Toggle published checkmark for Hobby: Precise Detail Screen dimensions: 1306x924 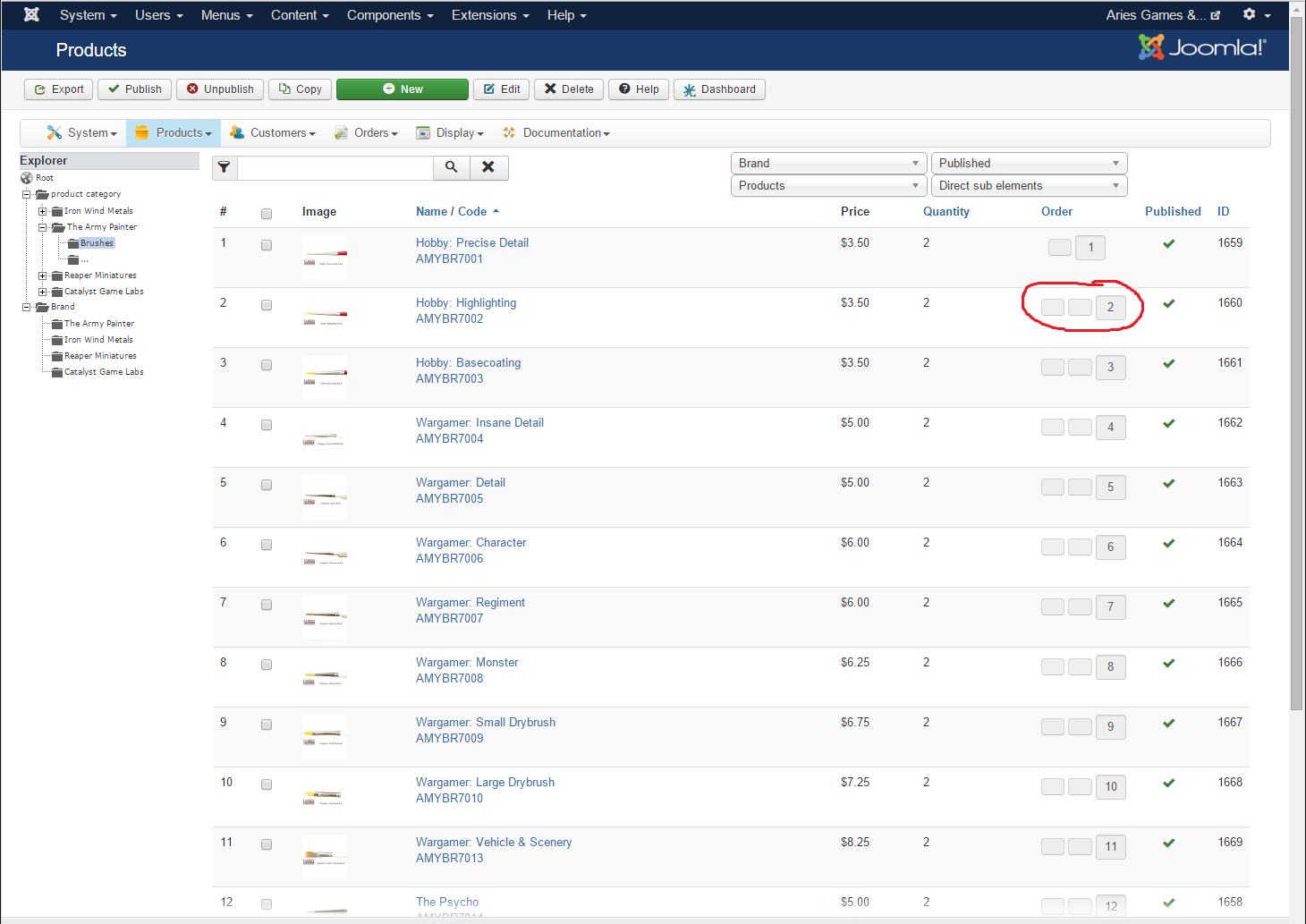pyautogui.click(x=1168, y=243)
